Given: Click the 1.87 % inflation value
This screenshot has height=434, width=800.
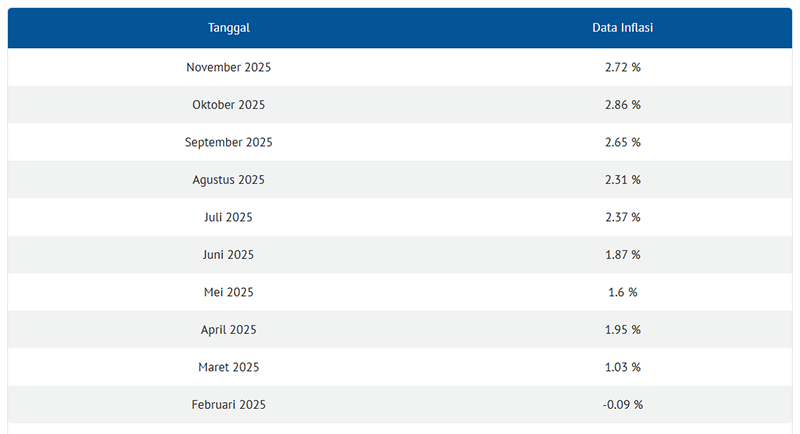Looking at the screenshot, I should click(622, 255).
